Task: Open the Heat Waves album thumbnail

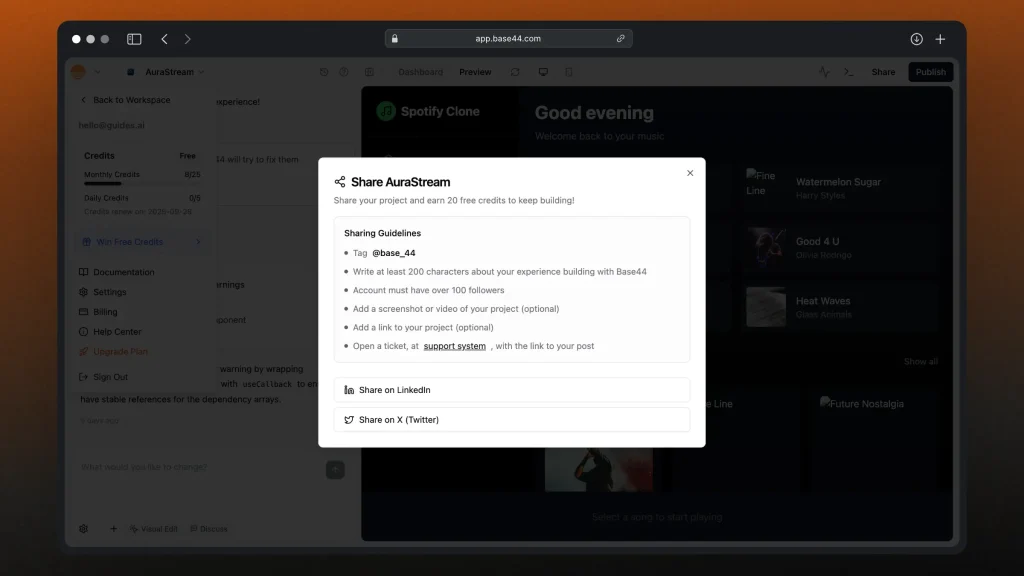Action: (x=766, y=307)
